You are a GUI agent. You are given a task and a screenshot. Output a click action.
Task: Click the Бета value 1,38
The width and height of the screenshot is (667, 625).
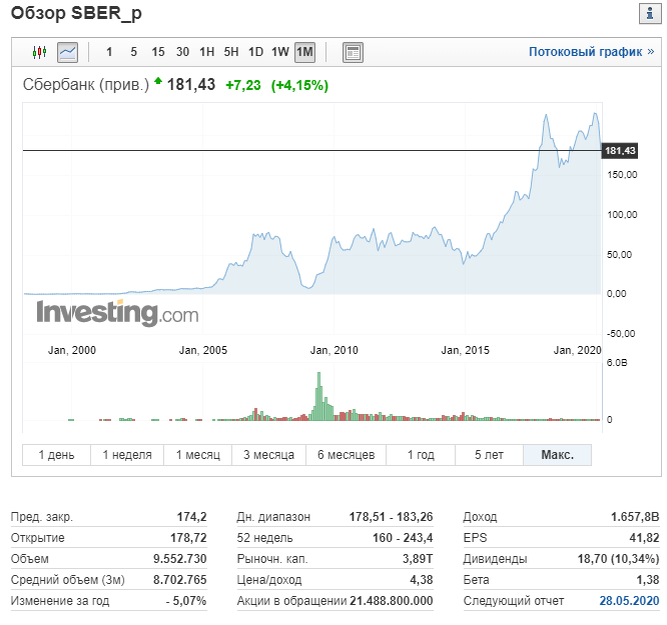click(647, 579)
